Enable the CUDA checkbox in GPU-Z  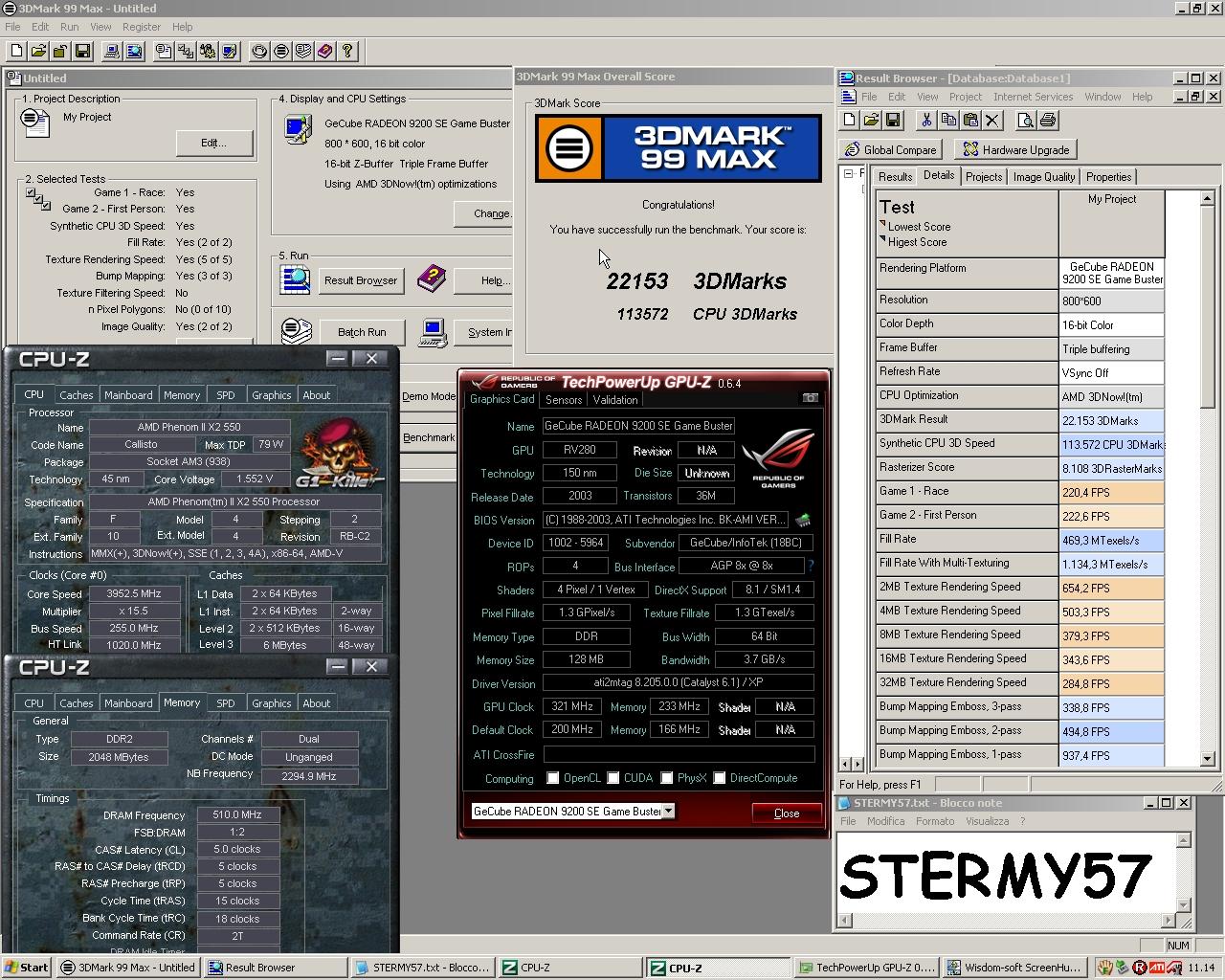click(x=613, y=778)
